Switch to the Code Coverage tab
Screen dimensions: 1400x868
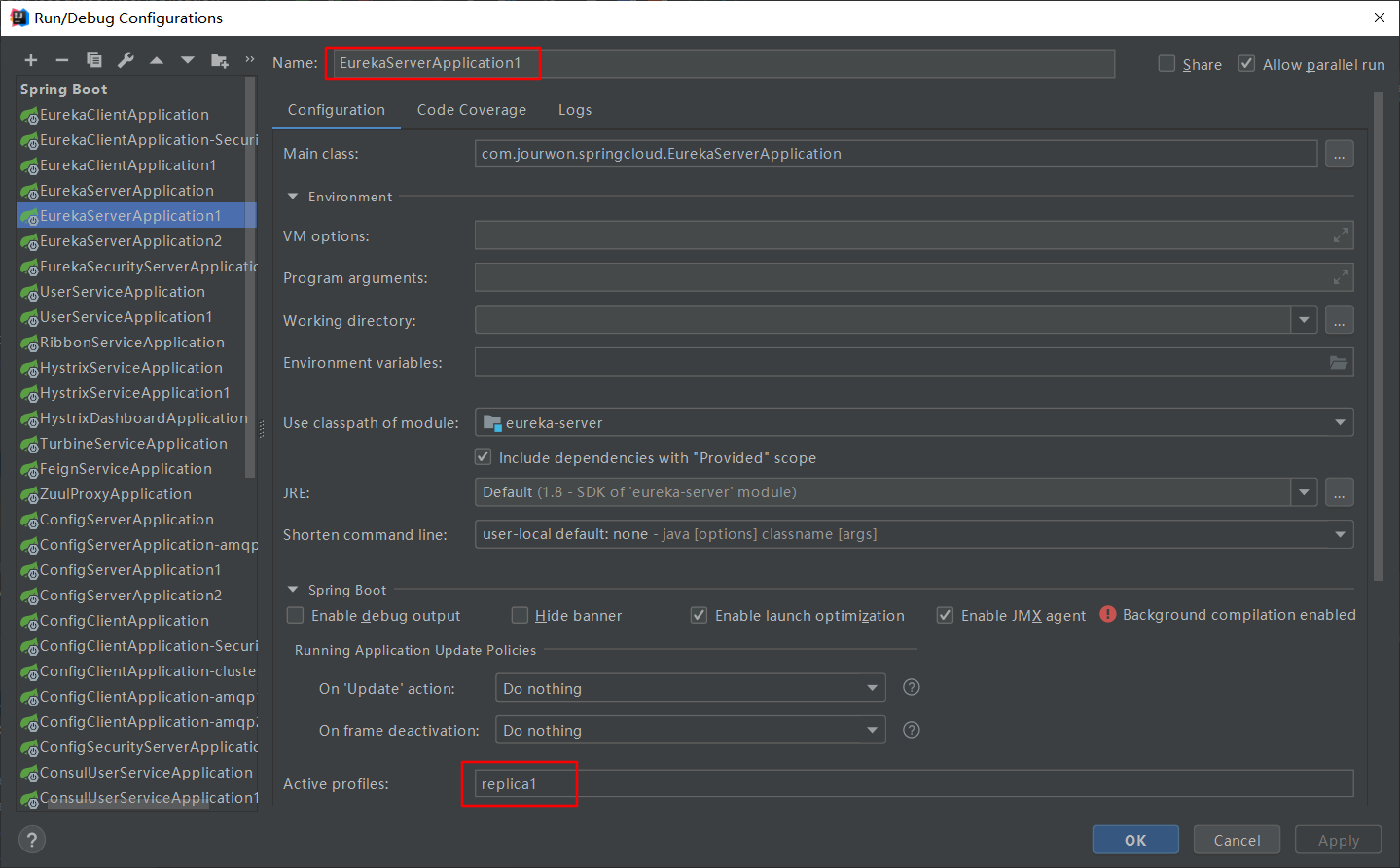point(472,110)
